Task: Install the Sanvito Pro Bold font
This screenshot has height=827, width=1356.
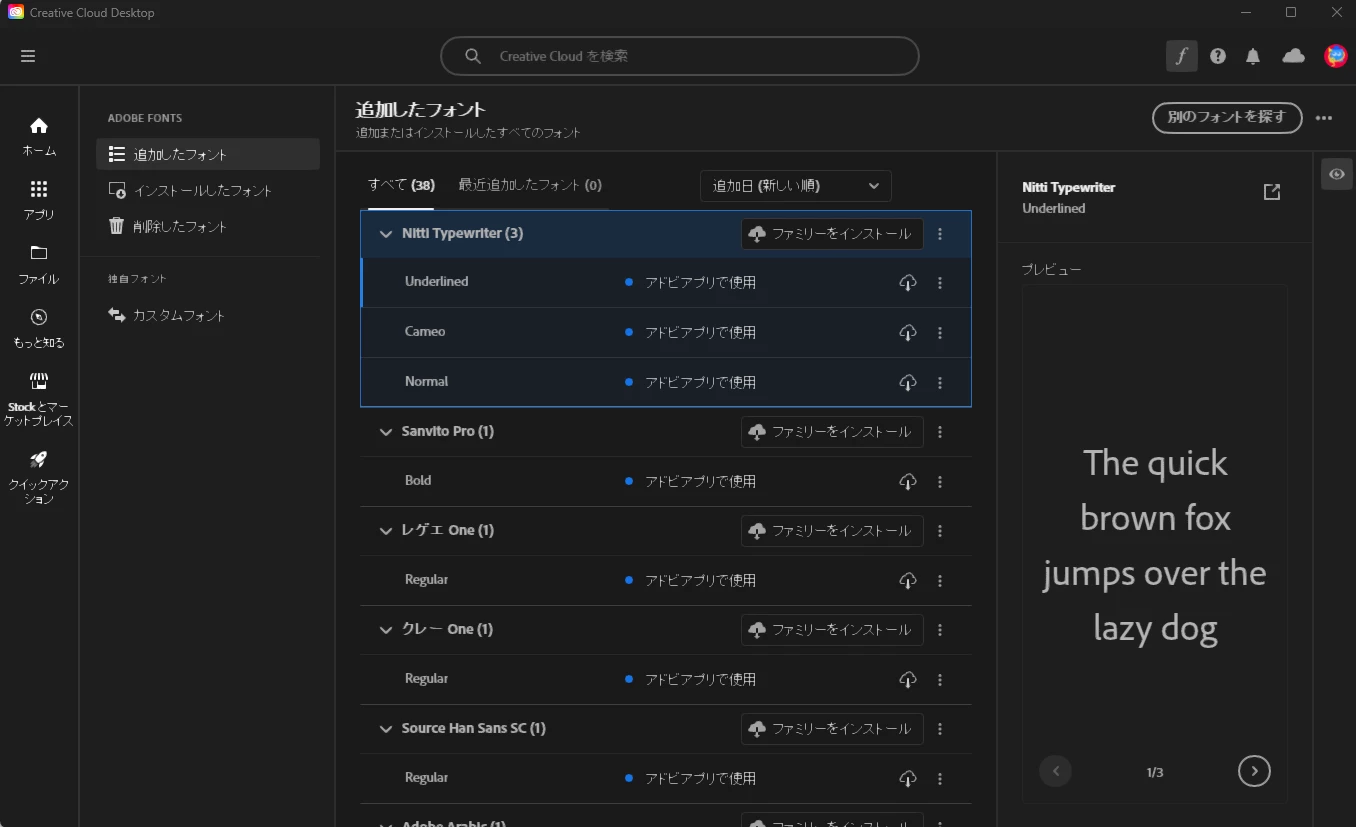Action: coord(907,481)
